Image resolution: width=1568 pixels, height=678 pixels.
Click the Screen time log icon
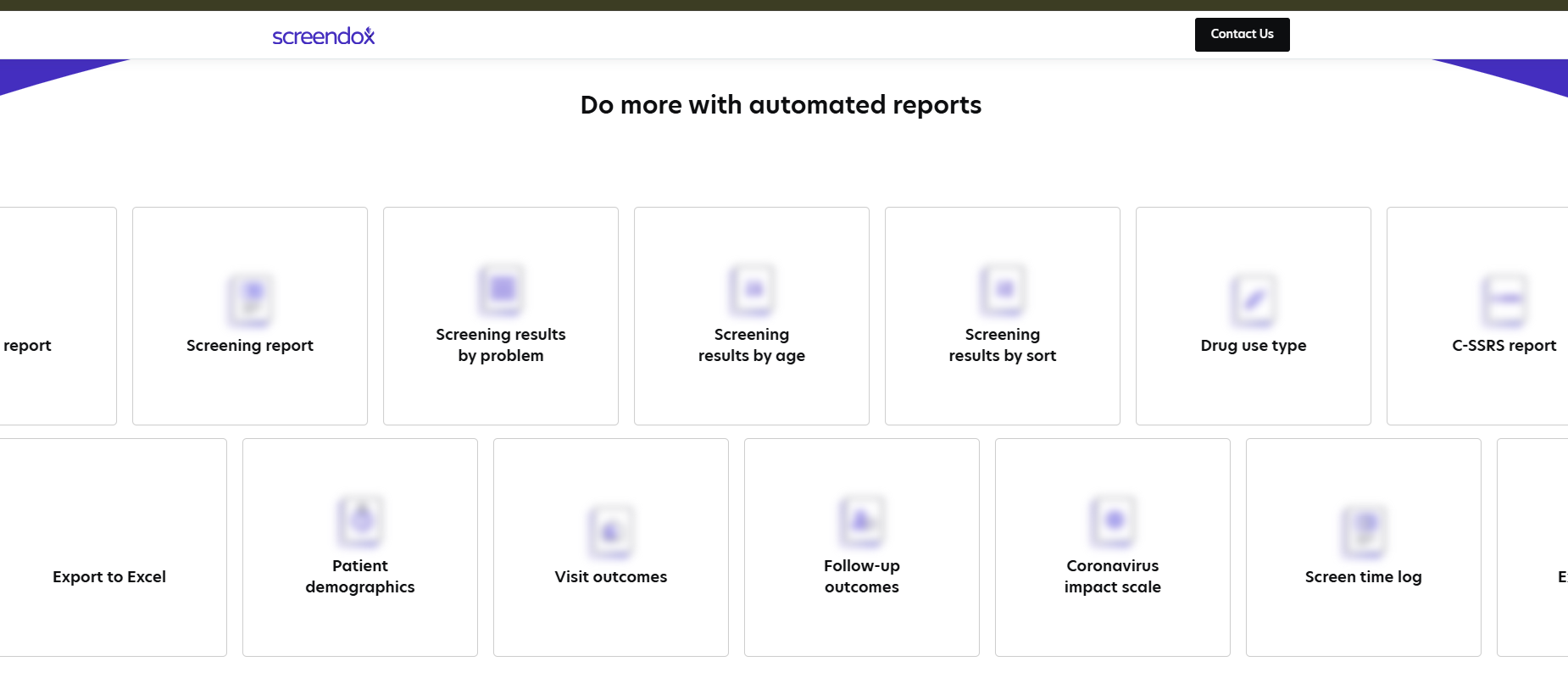1364,531
